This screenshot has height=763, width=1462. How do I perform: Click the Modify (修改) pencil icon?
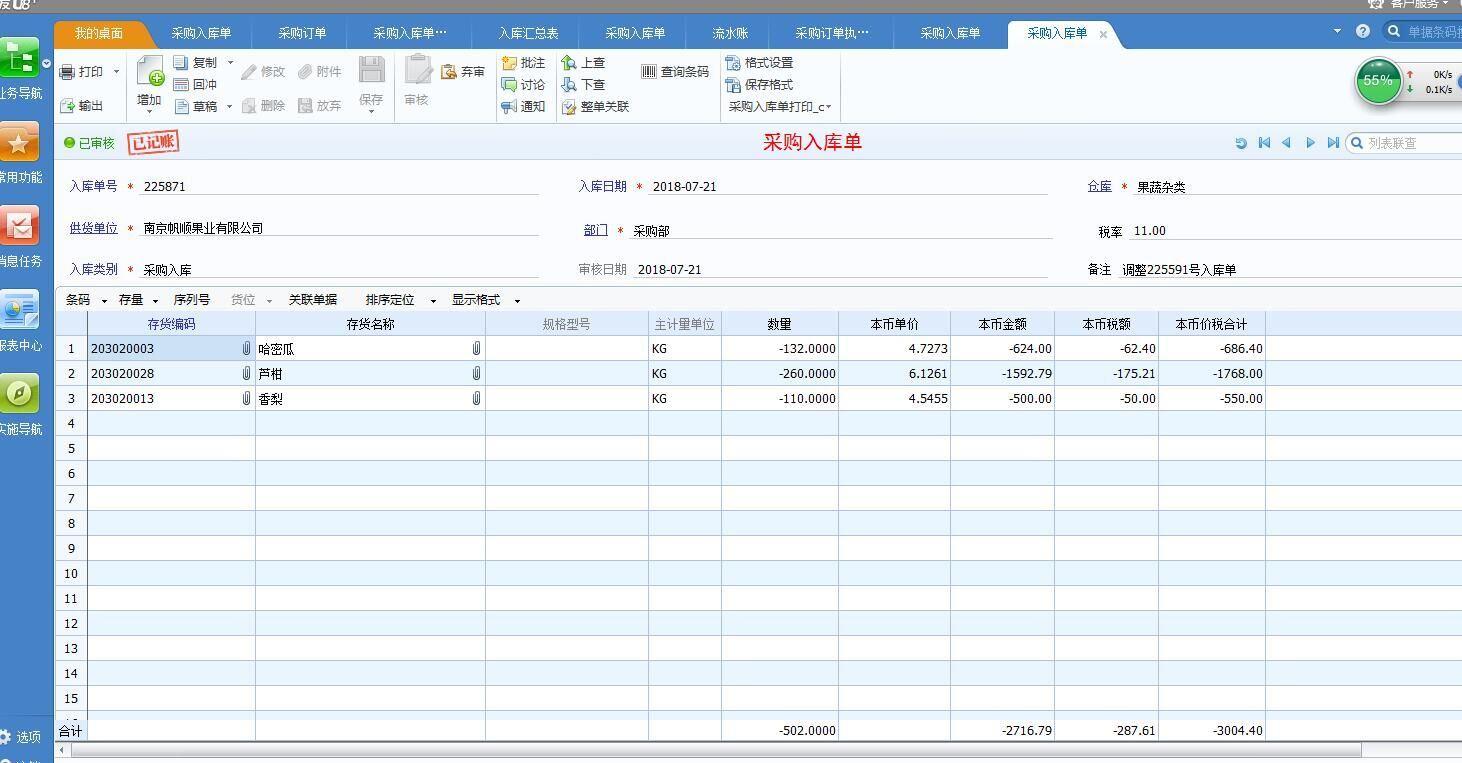coord(249,72)
